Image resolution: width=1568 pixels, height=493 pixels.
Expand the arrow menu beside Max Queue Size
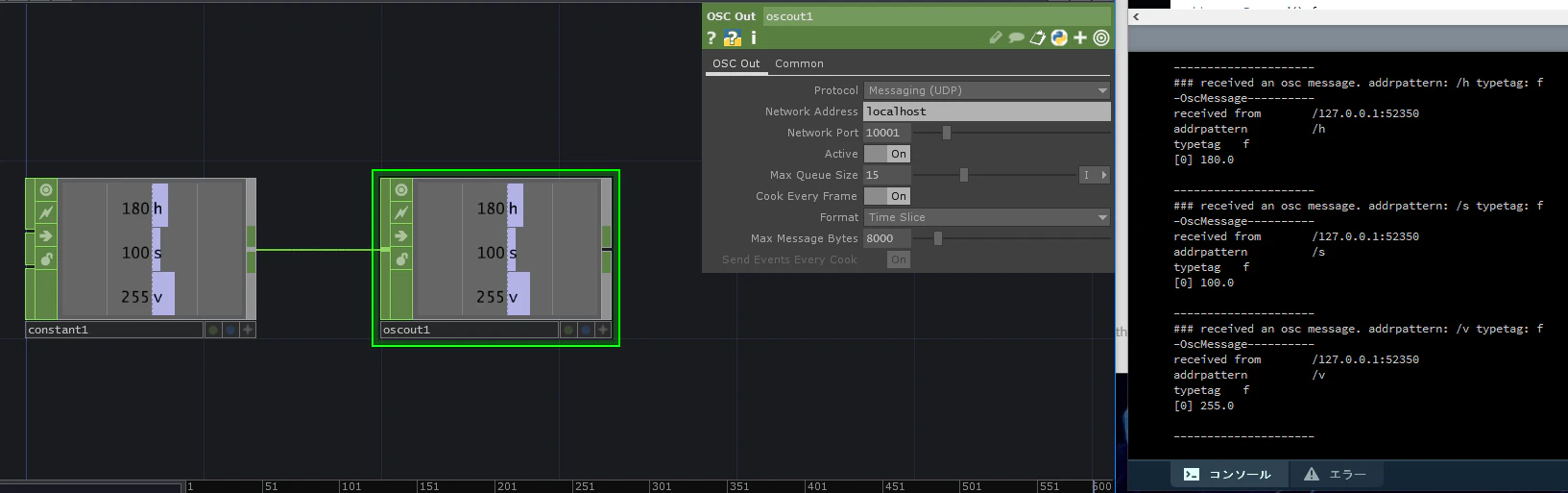point(1104,175)
